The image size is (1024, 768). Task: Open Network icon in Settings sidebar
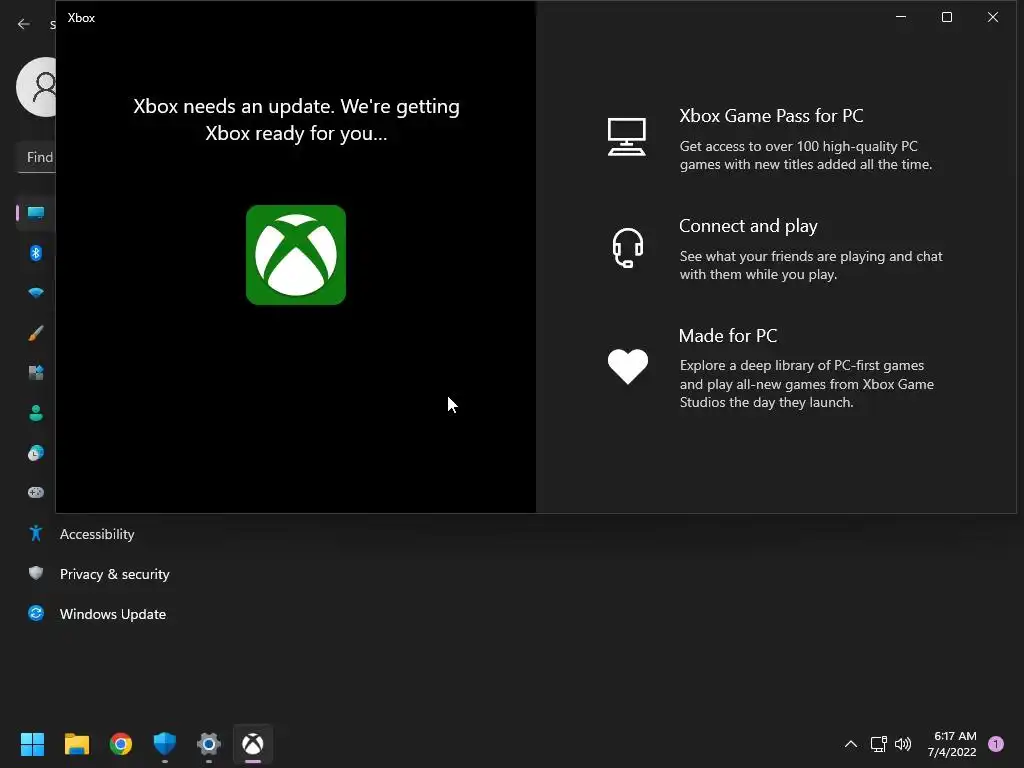tap(36, 293)
